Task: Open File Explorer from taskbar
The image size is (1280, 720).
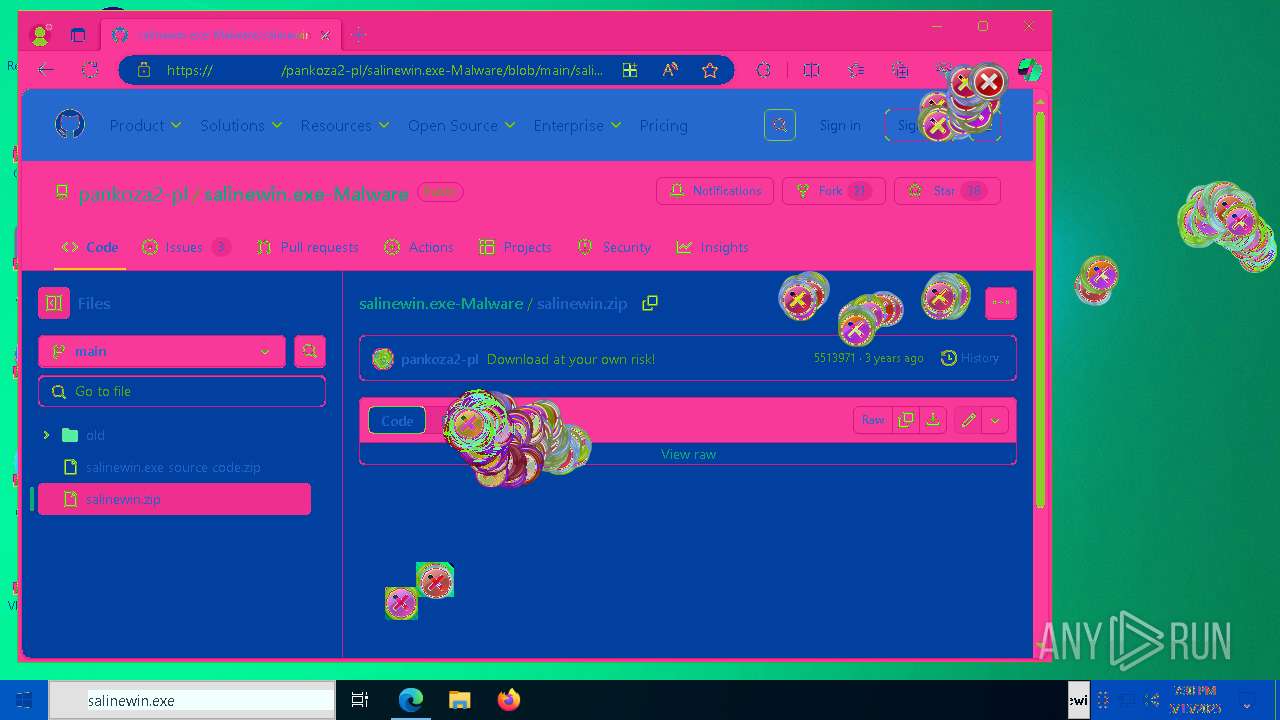Action: pos(460,700)
